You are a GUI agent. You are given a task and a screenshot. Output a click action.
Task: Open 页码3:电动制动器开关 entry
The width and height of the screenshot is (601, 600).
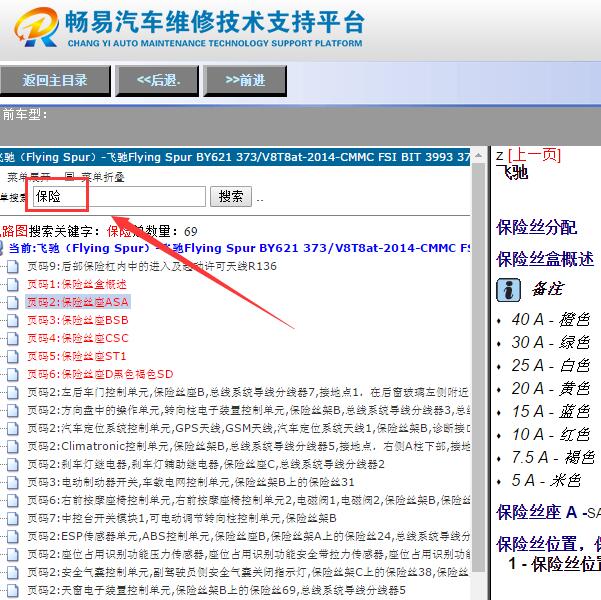[x=190, y=482]
